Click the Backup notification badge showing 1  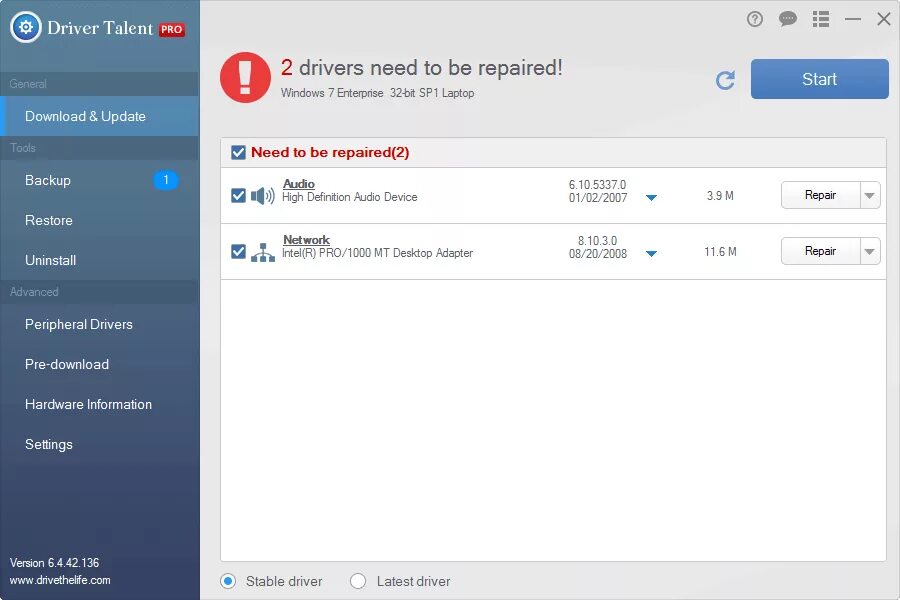166,180
